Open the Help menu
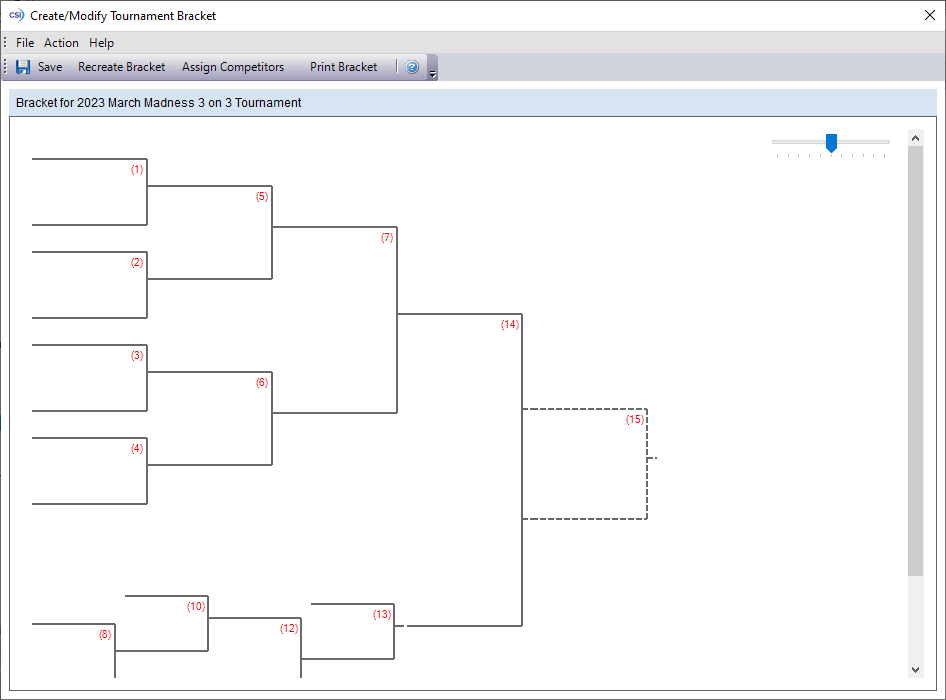The width and height of the screenshot is (946, 700). point(101,43)
